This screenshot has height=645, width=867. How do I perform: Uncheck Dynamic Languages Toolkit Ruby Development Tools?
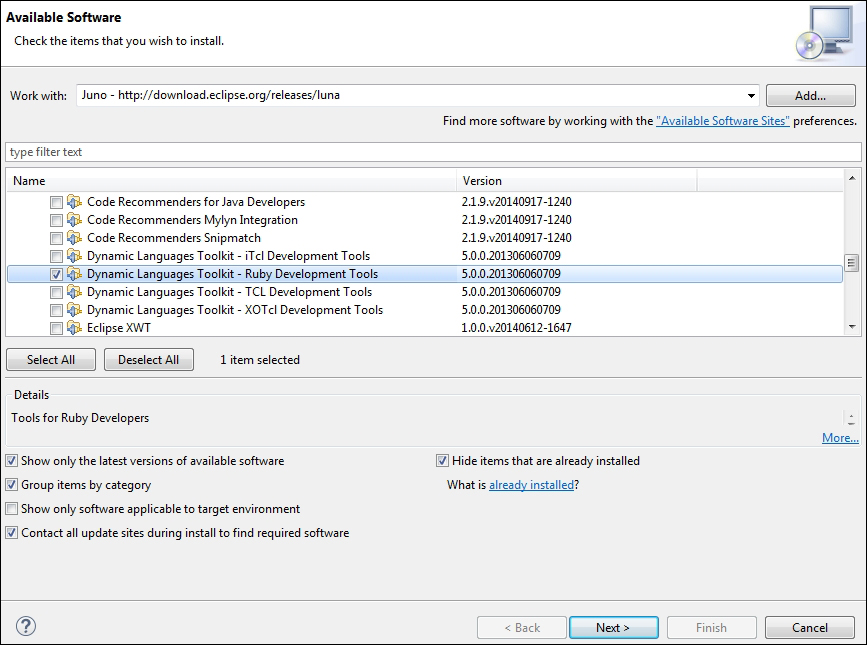[56, 274]
